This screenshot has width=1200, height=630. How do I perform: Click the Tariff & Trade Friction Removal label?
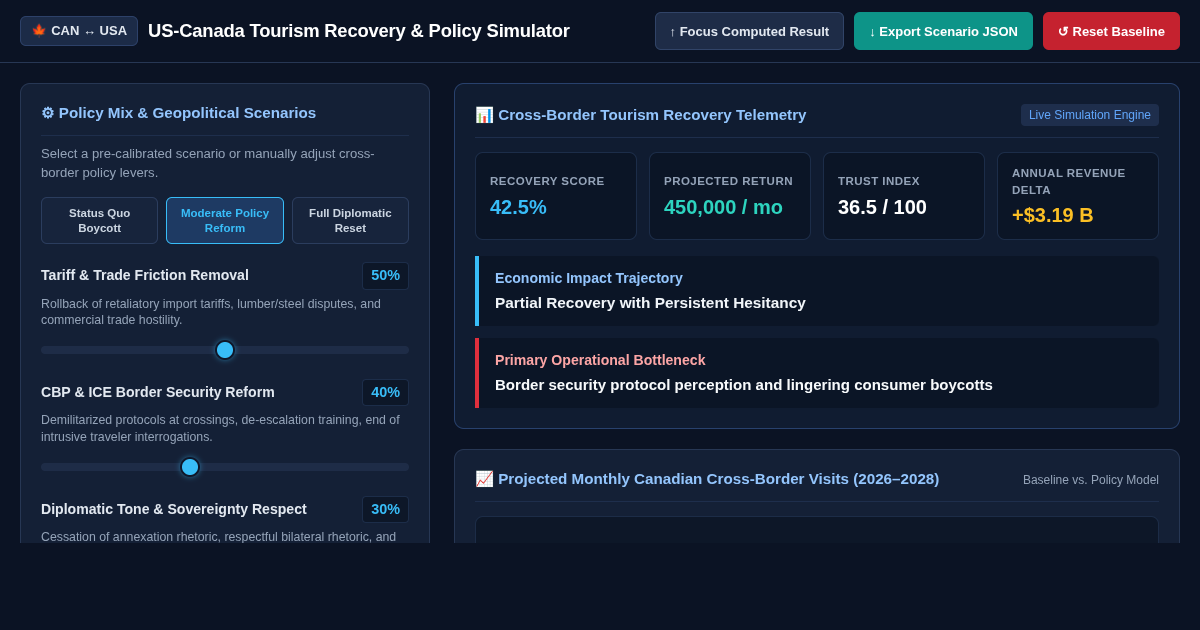pos(145,275)
